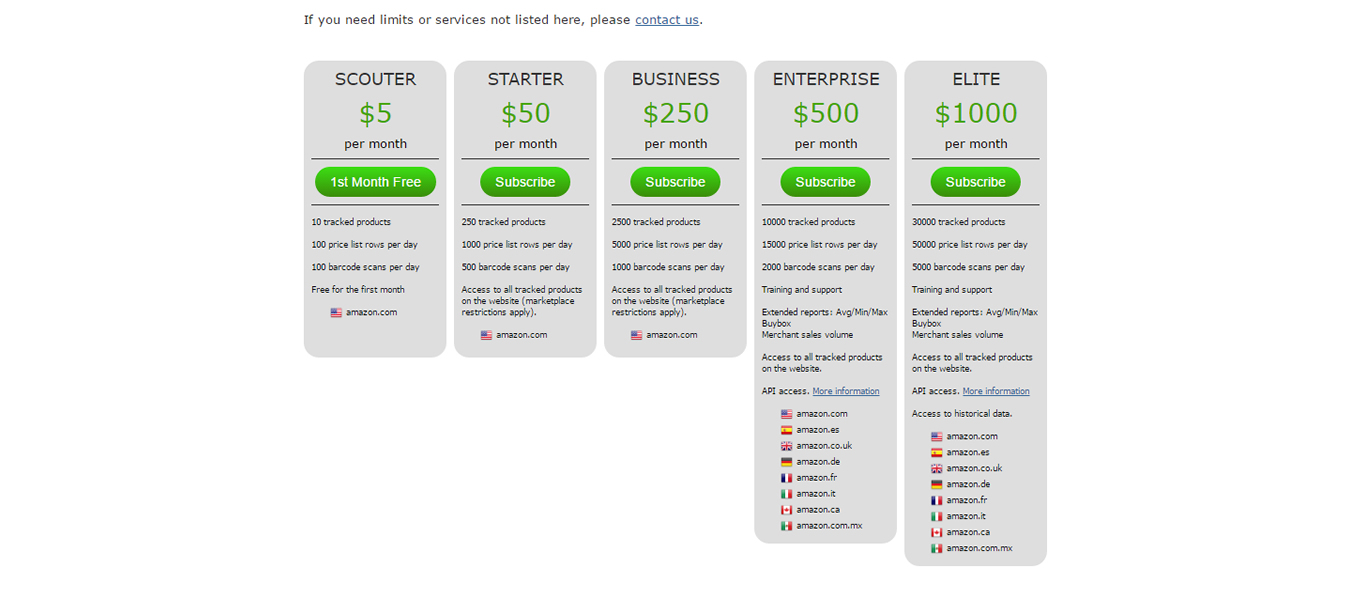Subscribe to the Elite plan
1349x591 pixels.
(975, 182)
